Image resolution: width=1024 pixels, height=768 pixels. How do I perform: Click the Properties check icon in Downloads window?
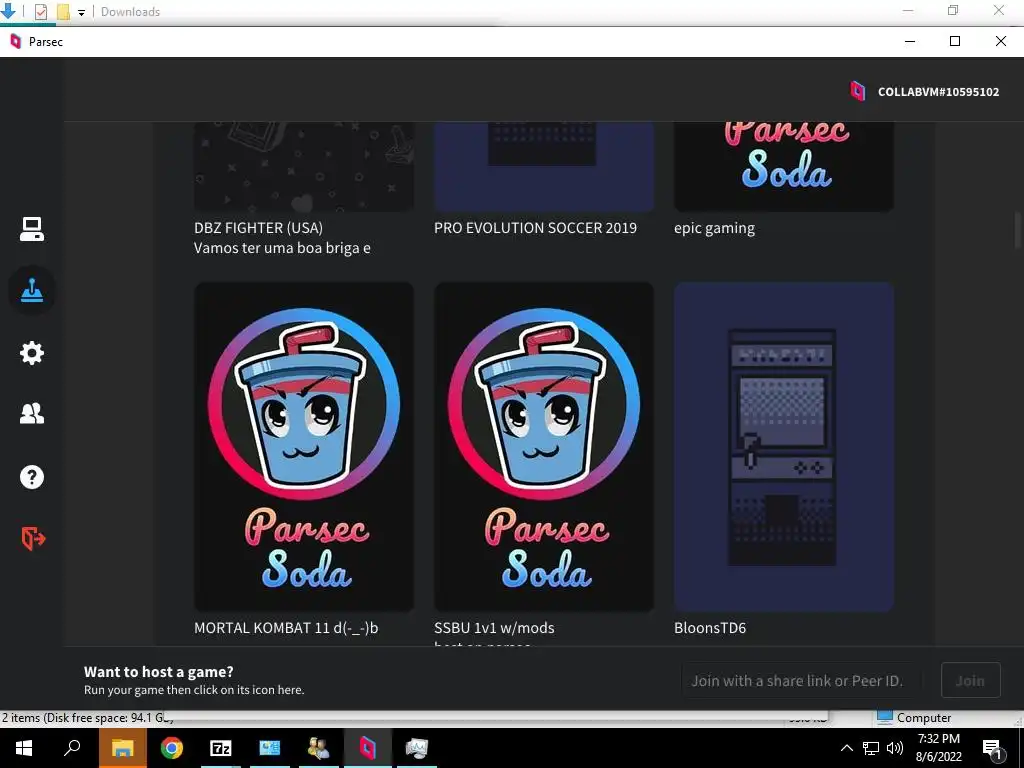tap(40, 11)
